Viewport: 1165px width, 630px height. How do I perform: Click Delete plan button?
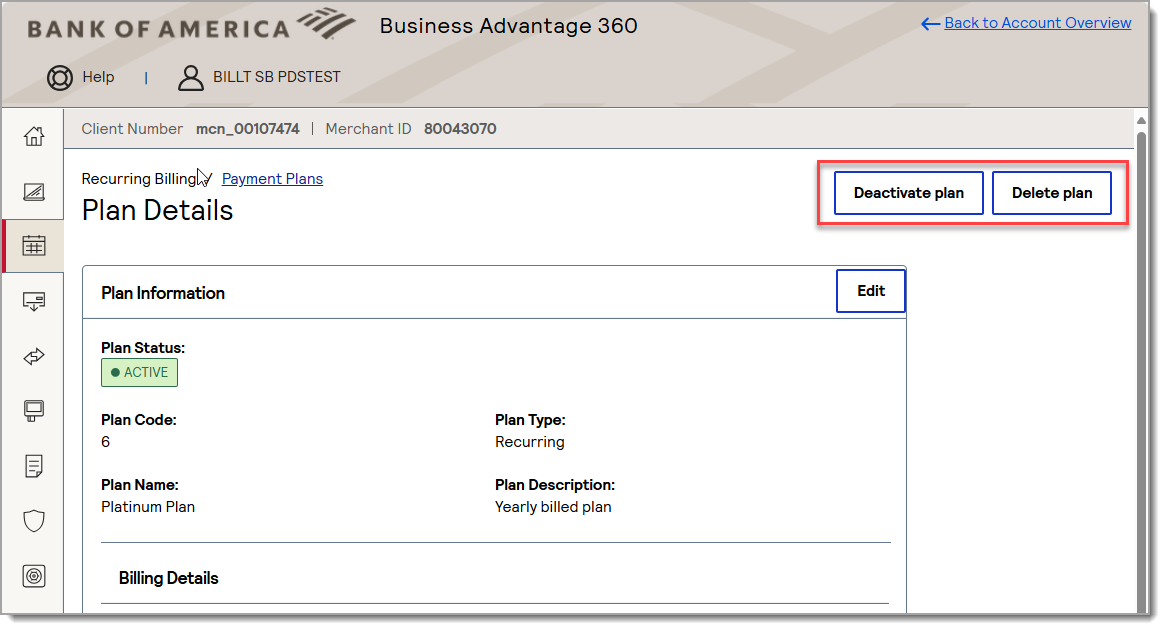[x=1052, y=193]
